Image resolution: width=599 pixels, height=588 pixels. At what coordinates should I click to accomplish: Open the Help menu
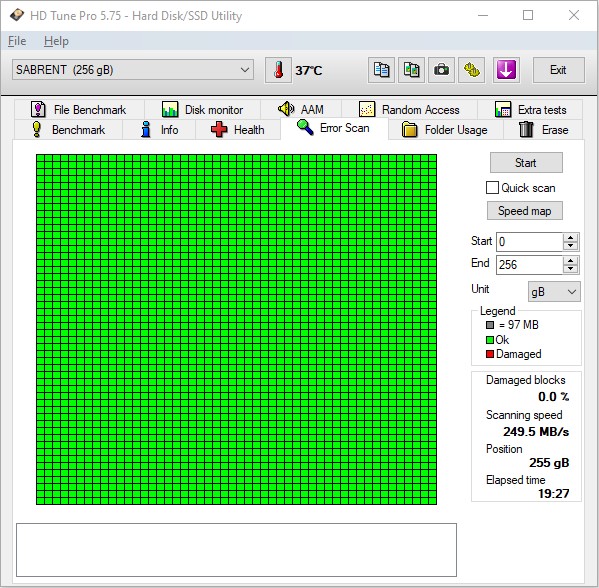tap(56, 41)
